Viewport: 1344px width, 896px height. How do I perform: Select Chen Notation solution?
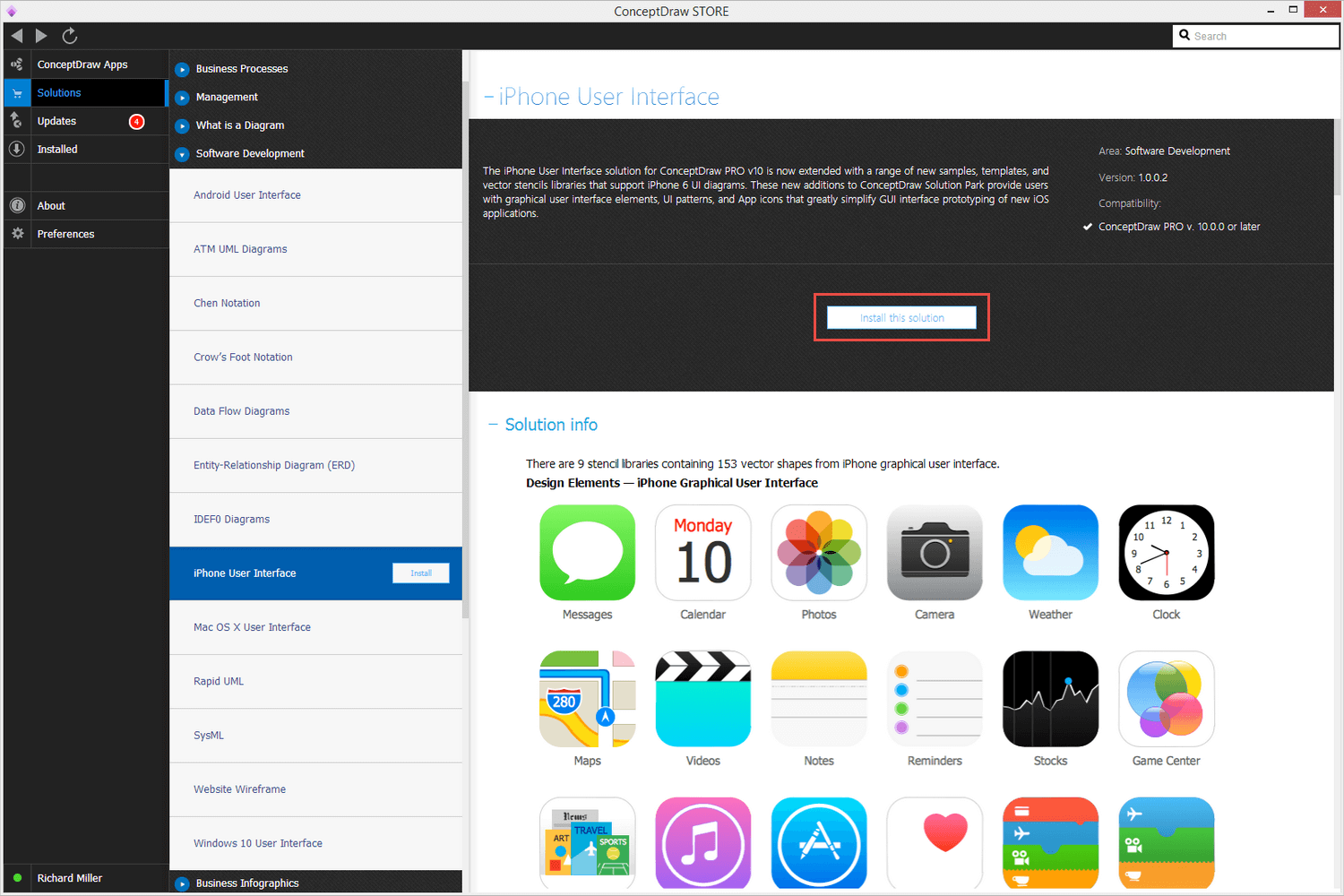pyautogui.click(x=315, y=303)
